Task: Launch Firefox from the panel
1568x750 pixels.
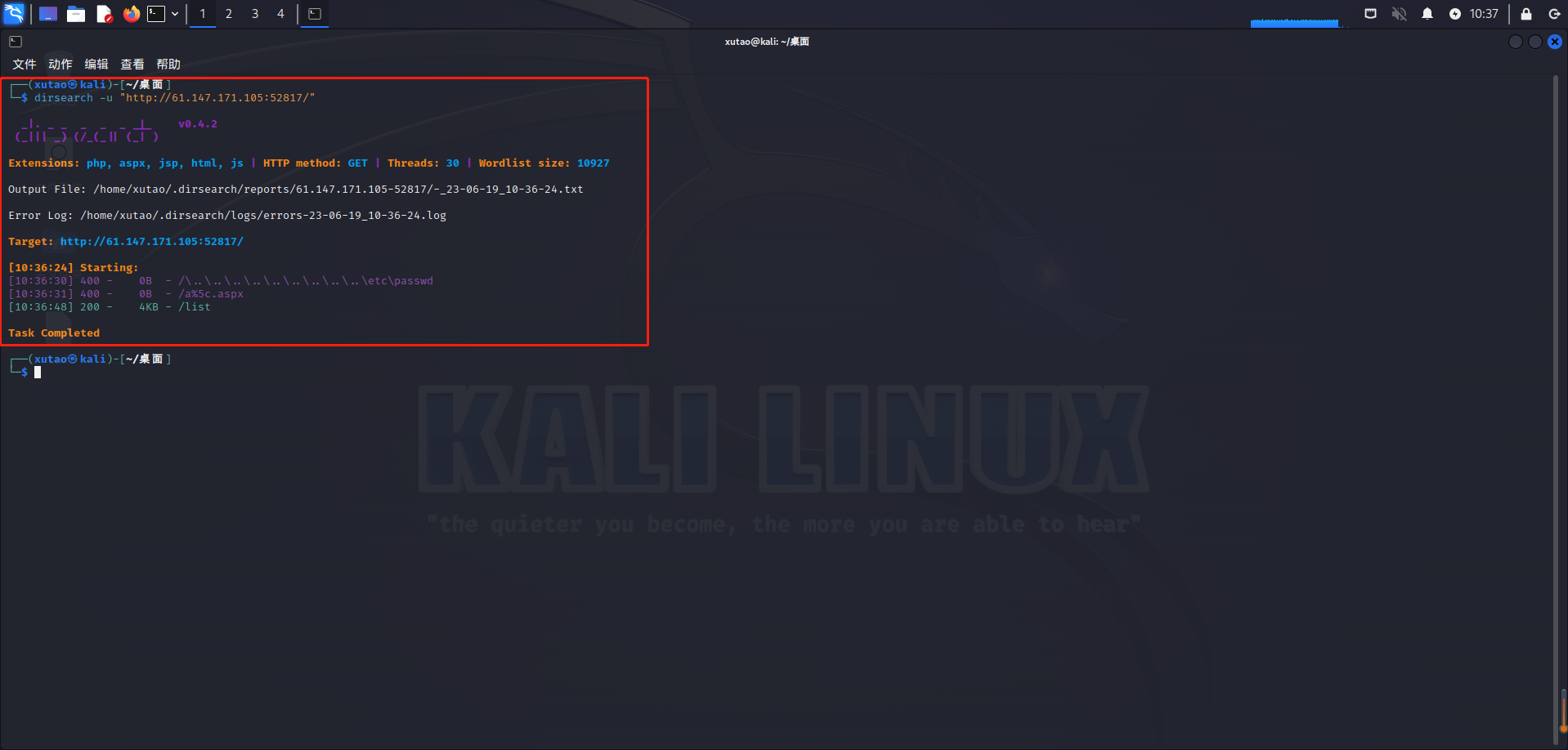Action: pos(131,14)
